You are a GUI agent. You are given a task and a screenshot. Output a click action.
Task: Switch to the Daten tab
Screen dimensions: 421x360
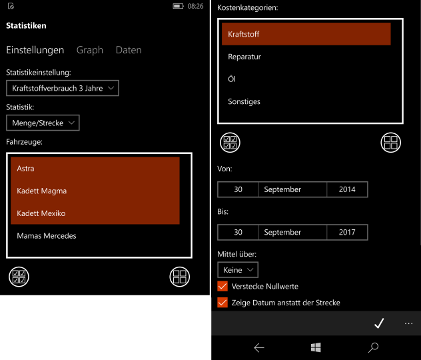point(128,50)
